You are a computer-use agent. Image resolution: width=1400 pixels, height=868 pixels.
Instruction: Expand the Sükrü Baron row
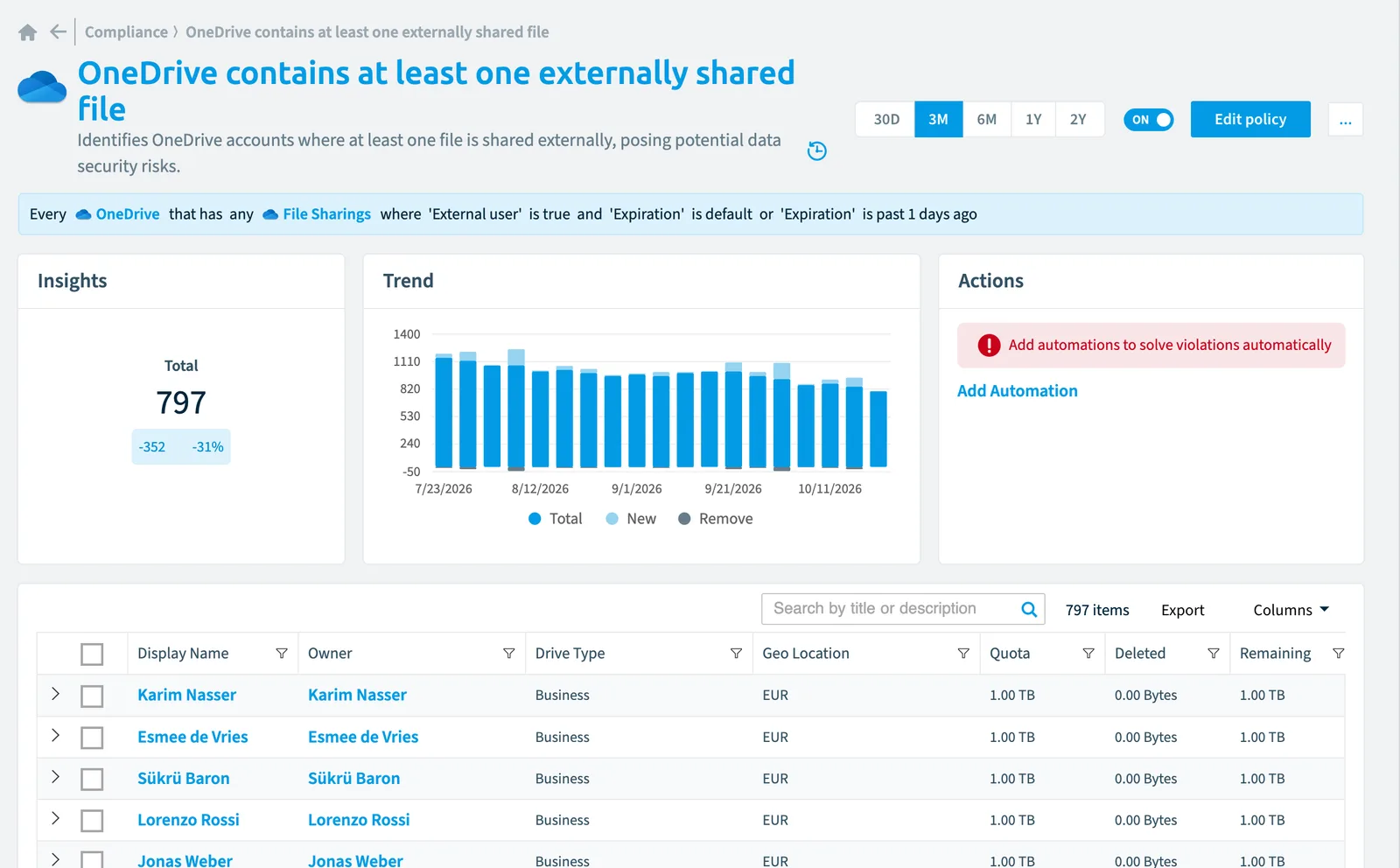point(55,777)
